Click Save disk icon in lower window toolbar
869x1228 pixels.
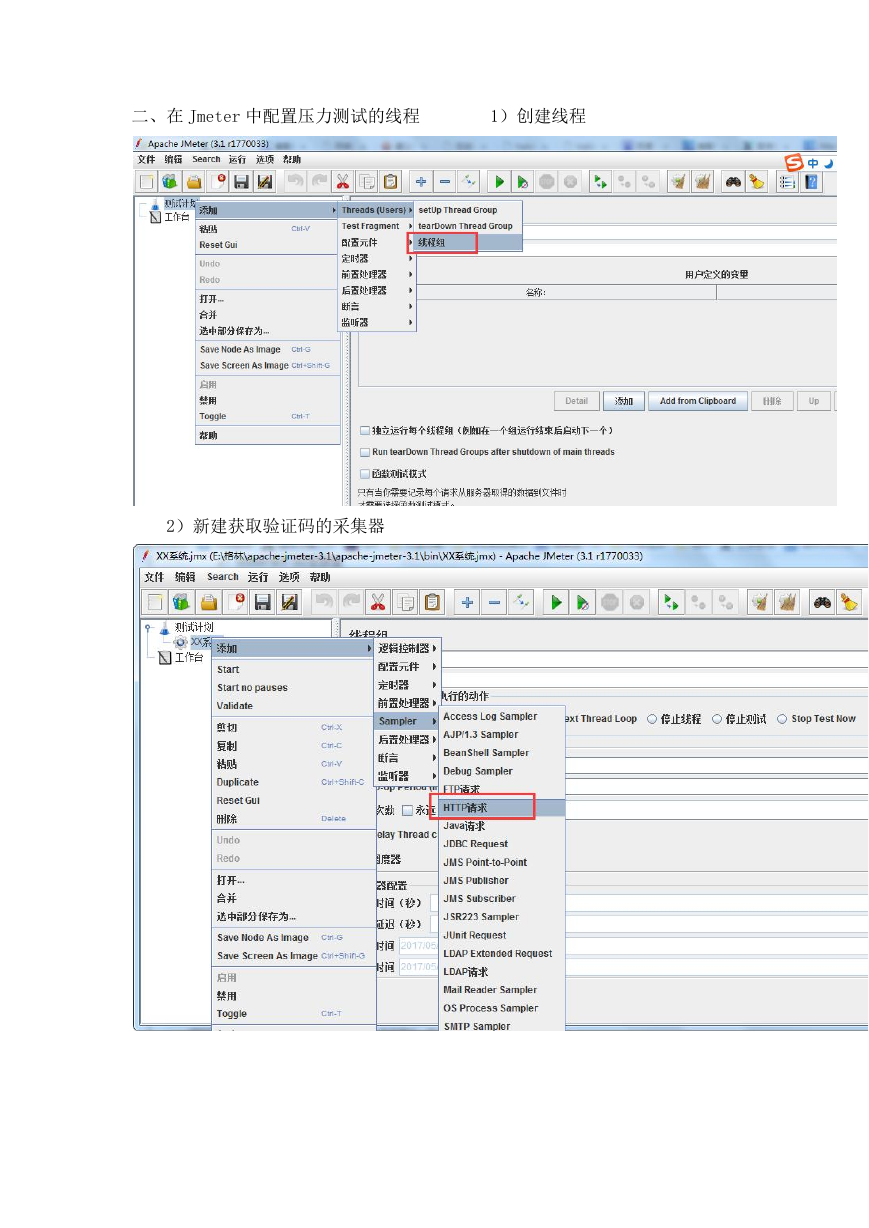(263, 602)
